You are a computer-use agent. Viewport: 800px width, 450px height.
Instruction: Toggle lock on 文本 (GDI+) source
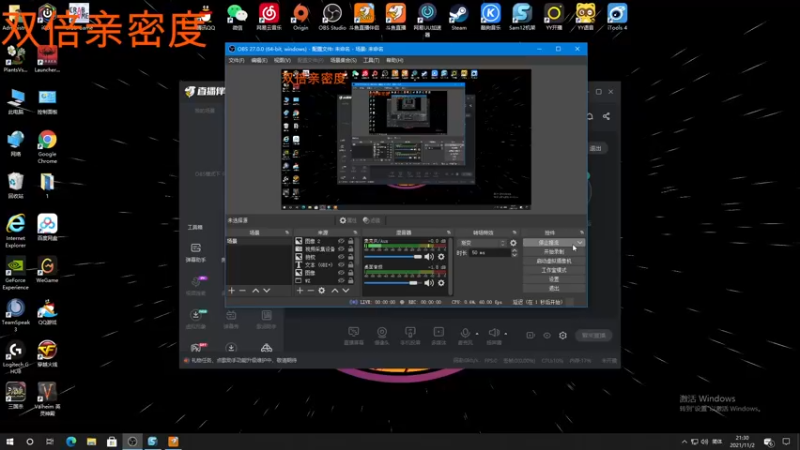click(x=351, y=265)
